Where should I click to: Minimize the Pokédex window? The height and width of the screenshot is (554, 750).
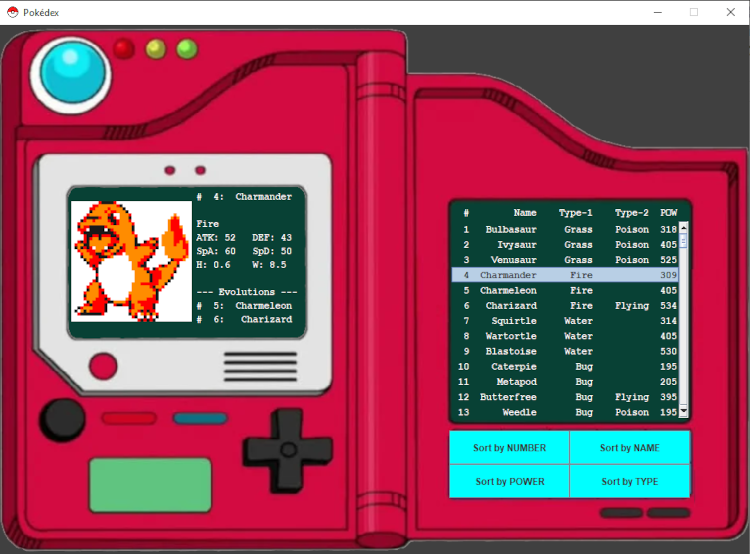(658, 12)
